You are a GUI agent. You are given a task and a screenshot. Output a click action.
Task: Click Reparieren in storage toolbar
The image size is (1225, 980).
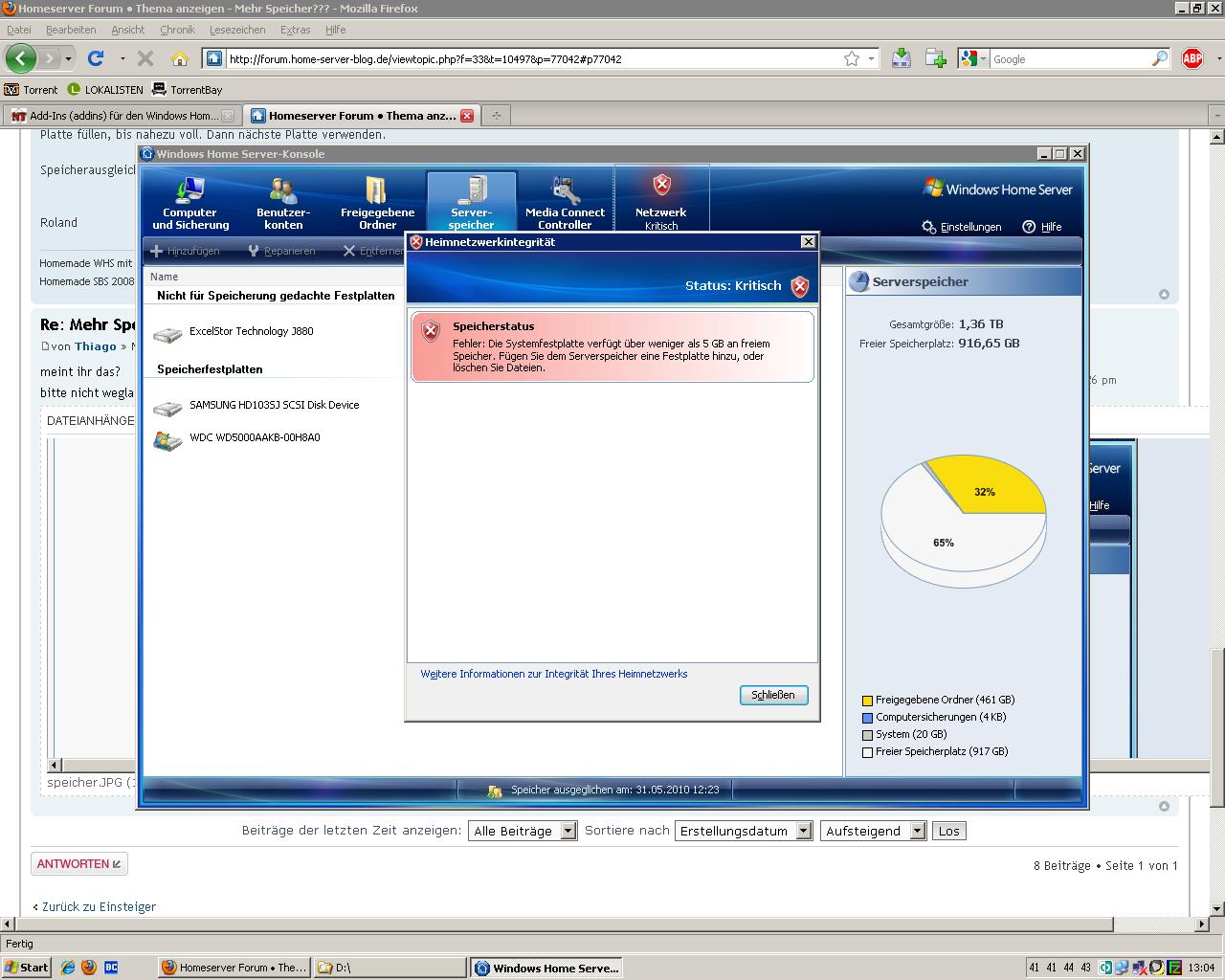pos(280,251)
